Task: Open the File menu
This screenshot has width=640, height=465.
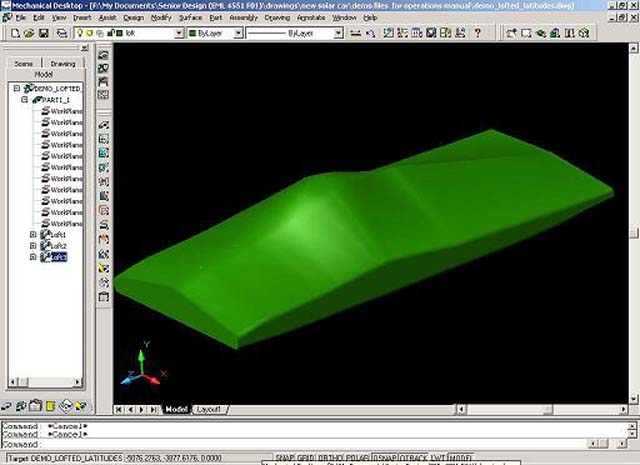Action: coord(21,18)
